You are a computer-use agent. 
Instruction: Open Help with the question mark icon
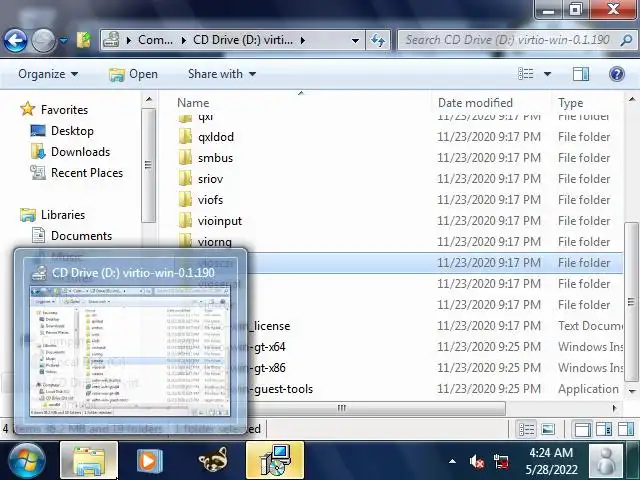[x=617, y=74]
